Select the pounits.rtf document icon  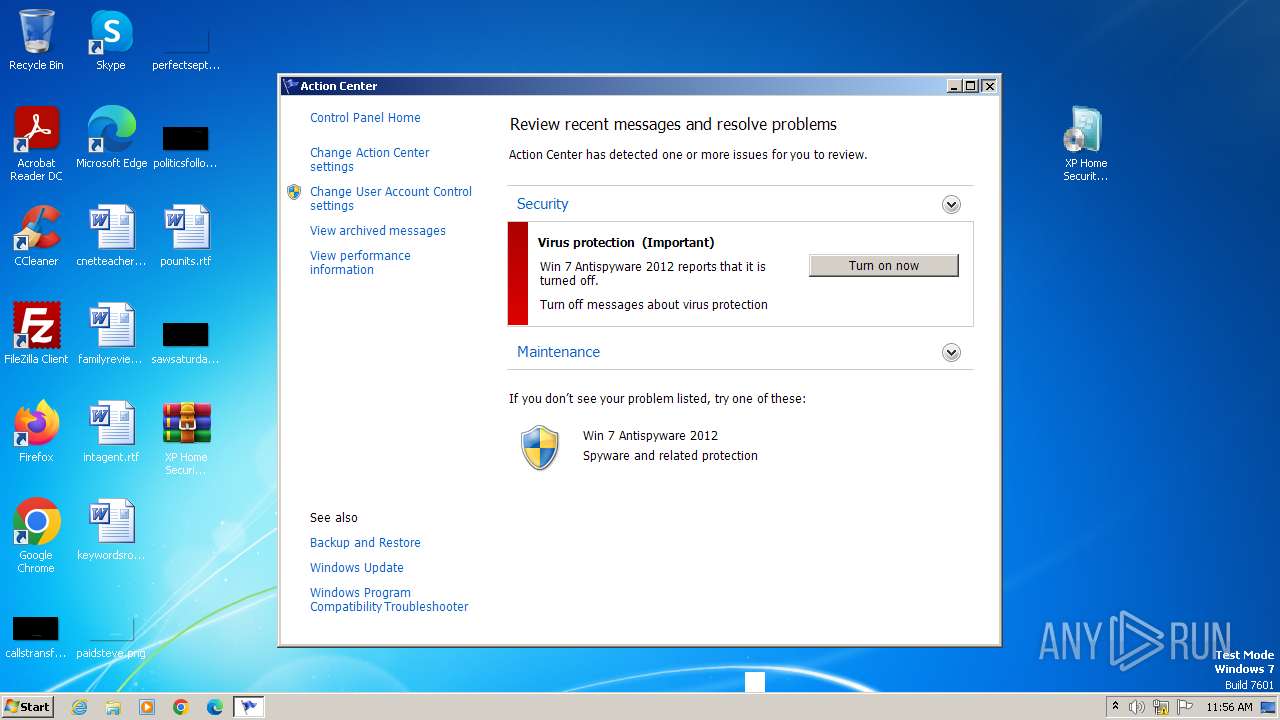click(186, 236)
